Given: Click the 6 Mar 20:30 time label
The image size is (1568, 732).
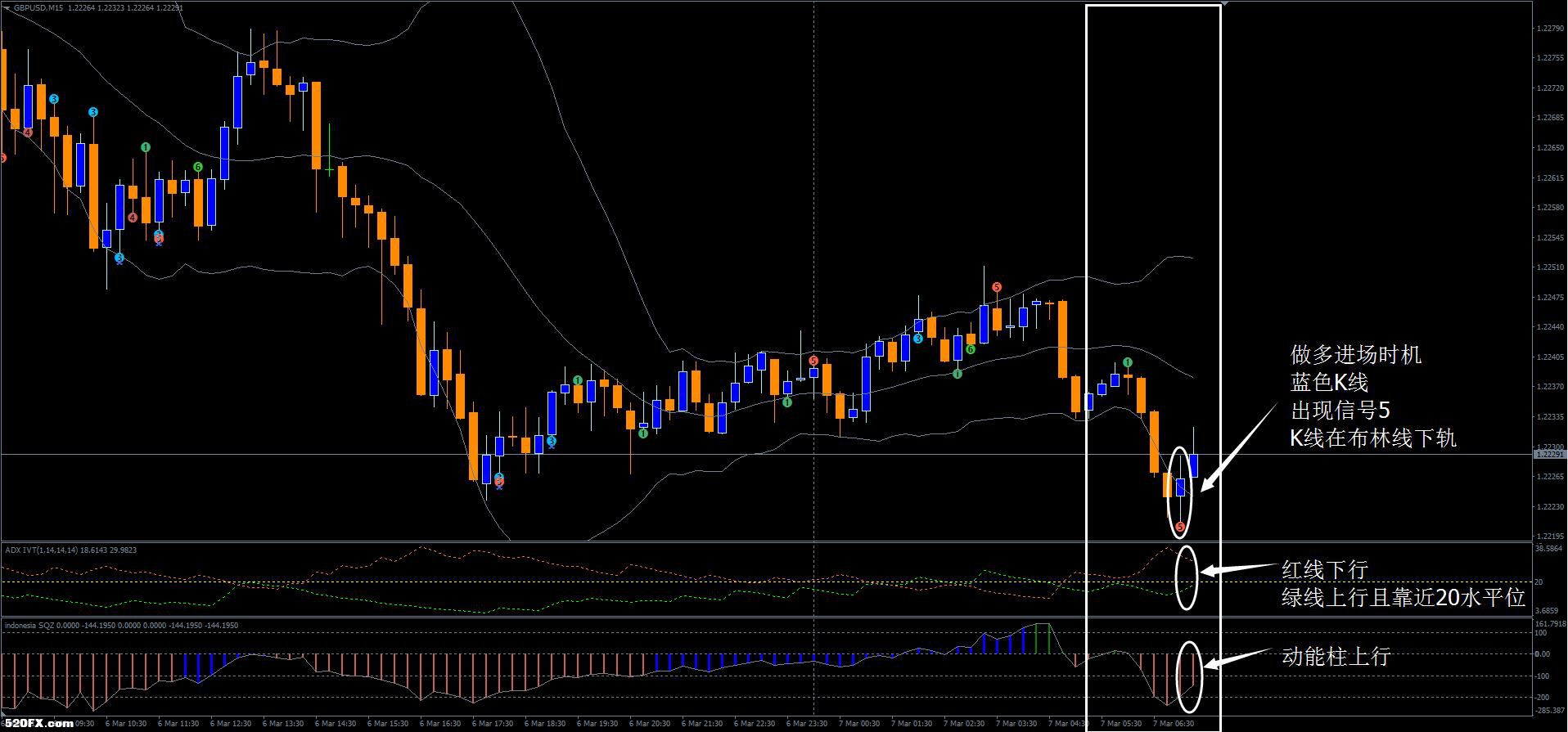Looking at the screenshot, I should tap(650, 724).
